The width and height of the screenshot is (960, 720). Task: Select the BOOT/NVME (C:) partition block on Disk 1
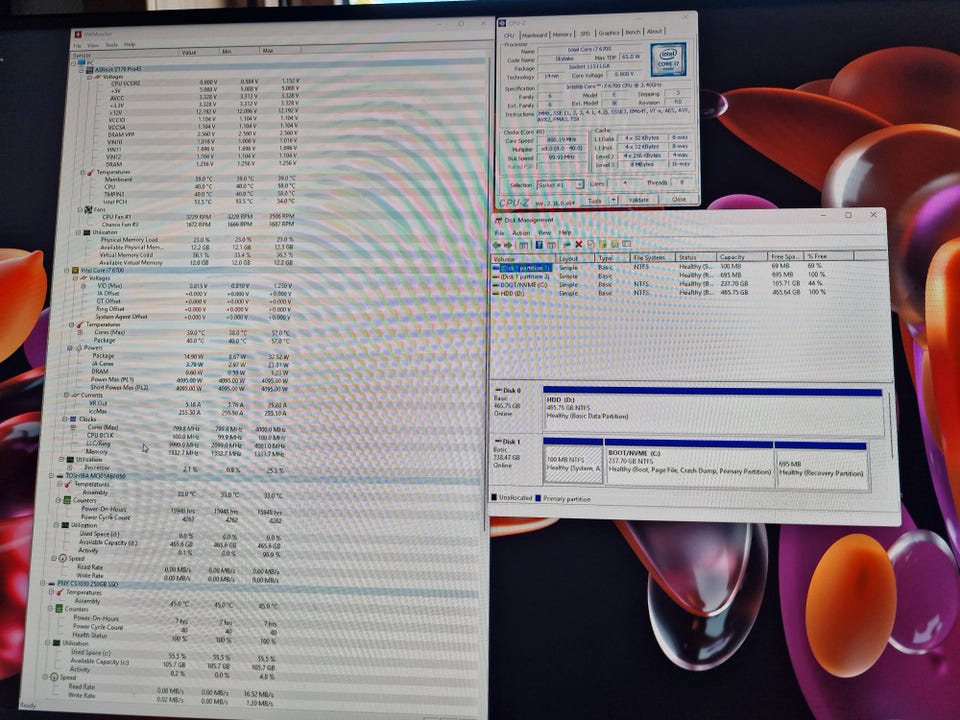tap(689, 462)
